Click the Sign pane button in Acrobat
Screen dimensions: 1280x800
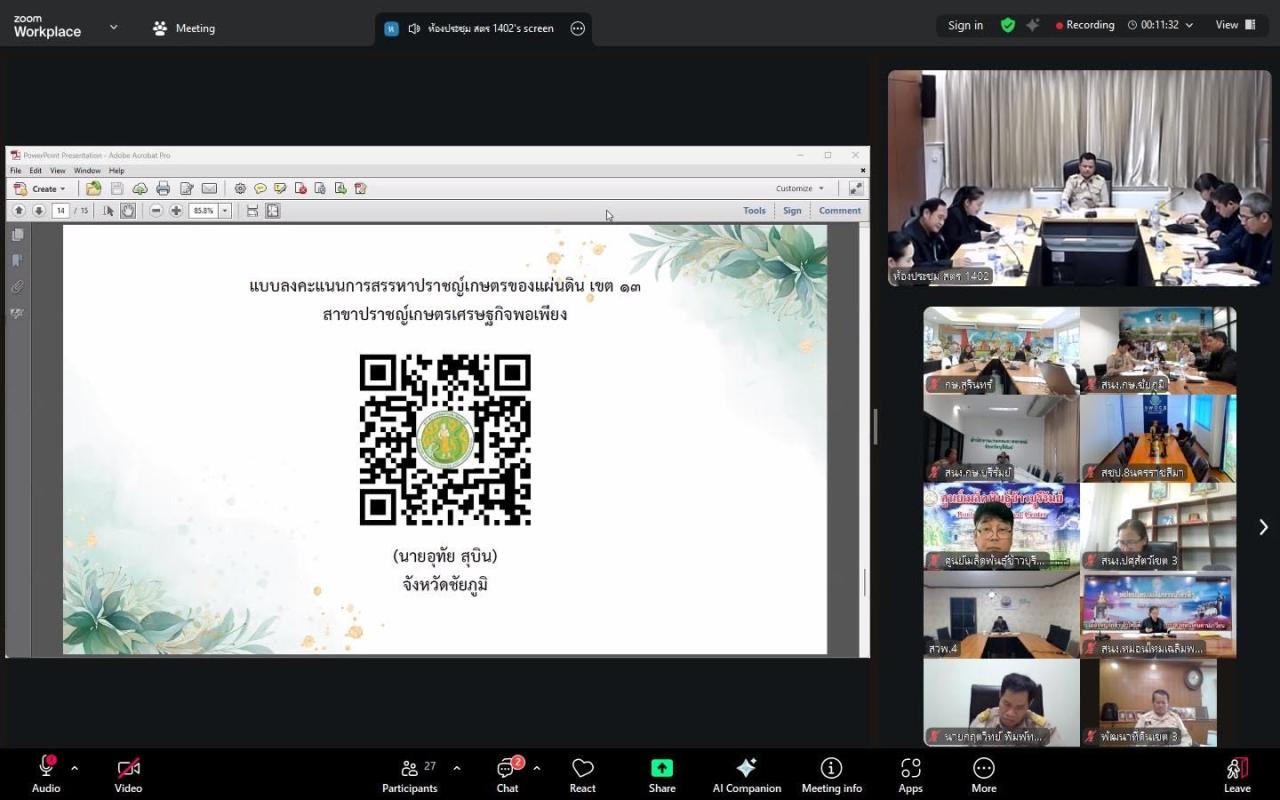(792, 211)
